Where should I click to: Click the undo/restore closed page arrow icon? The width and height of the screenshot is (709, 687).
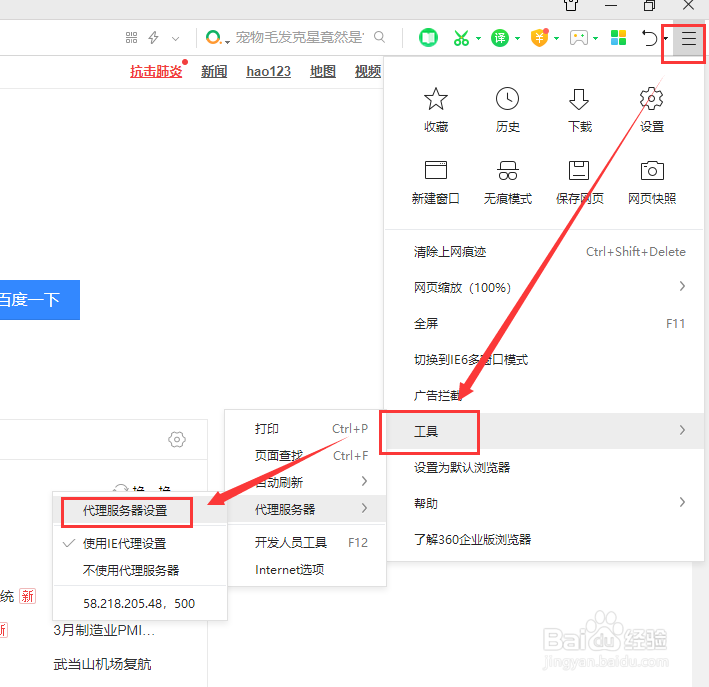(x=649, y=38)
